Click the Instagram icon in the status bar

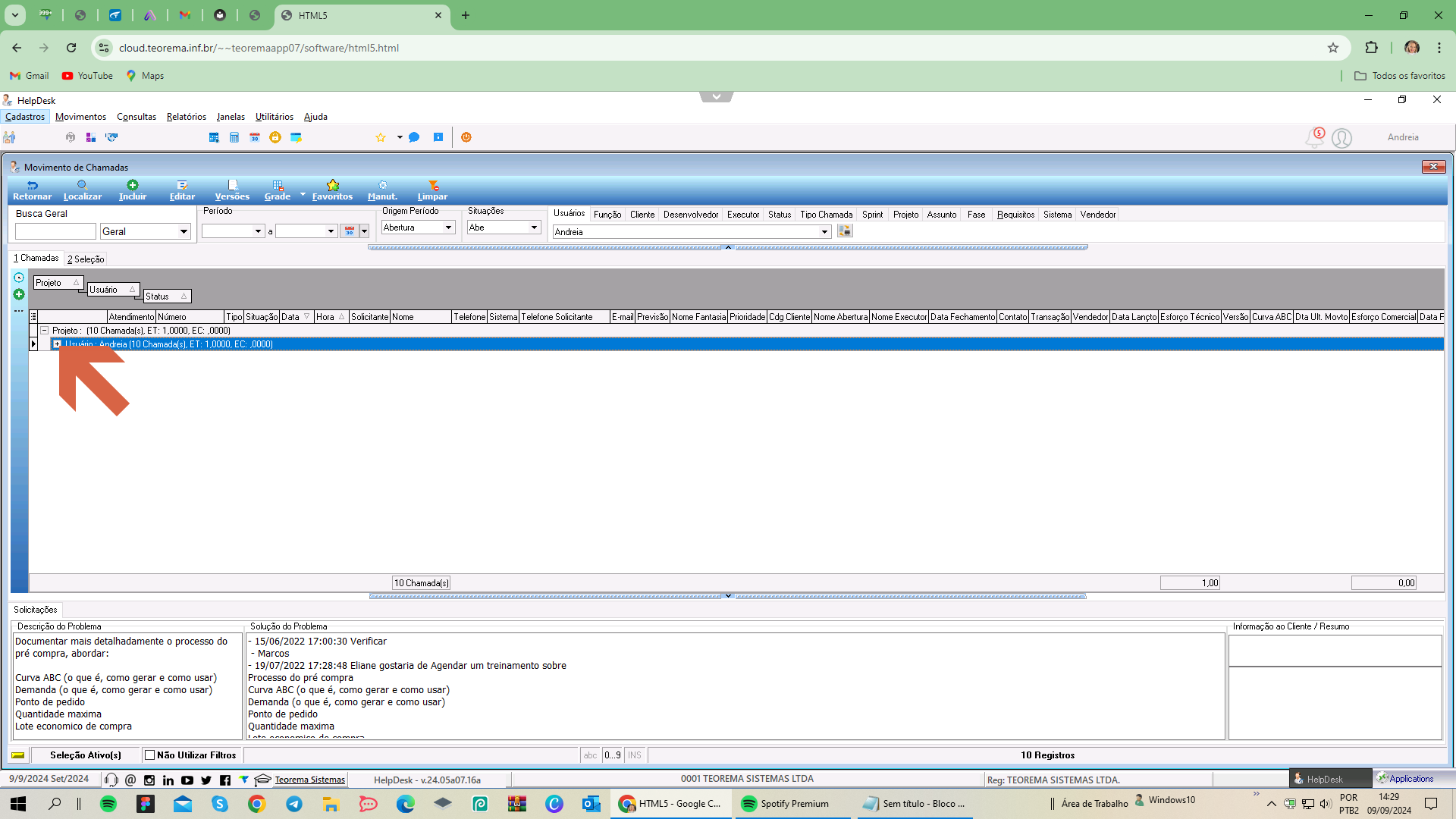(x=149, y=780)
